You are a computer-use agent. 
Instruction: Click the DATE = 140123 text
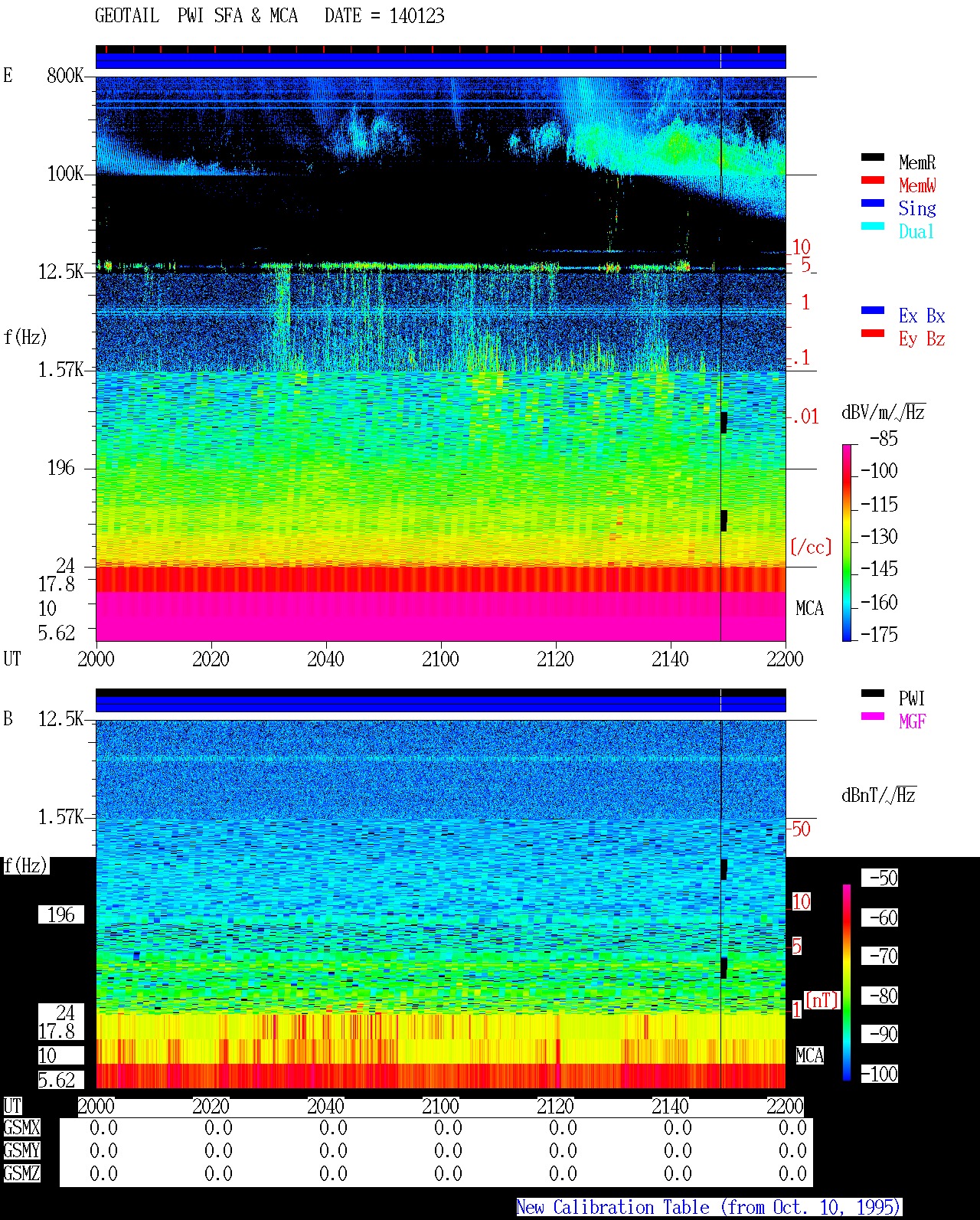384,16
